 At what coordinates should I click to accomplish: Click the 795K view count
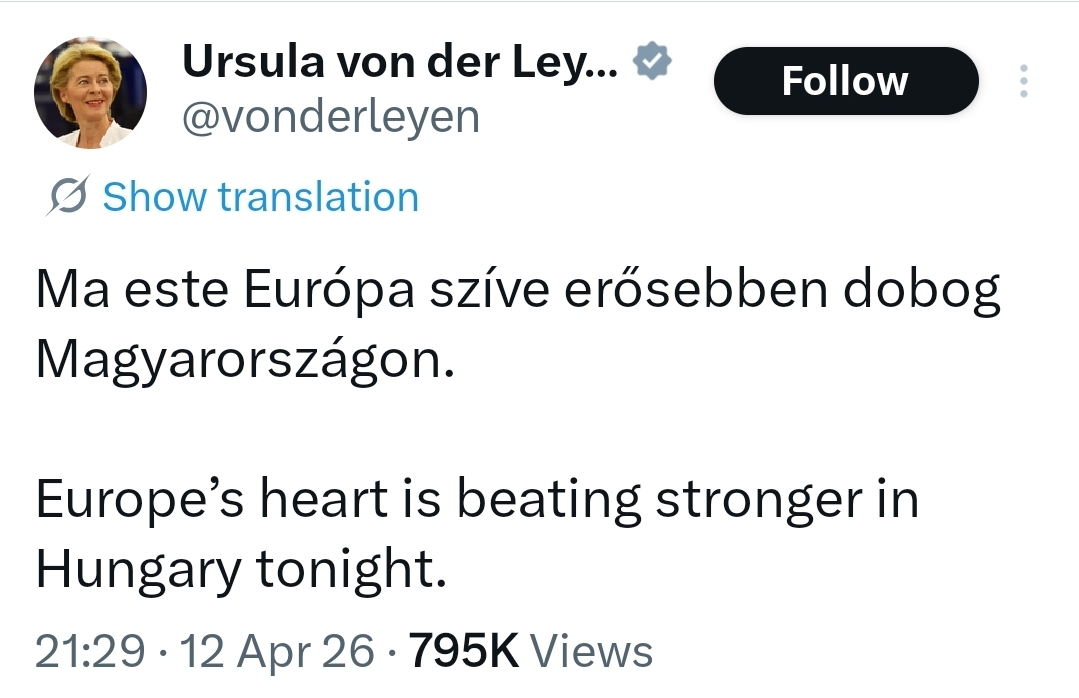[464, 652]
